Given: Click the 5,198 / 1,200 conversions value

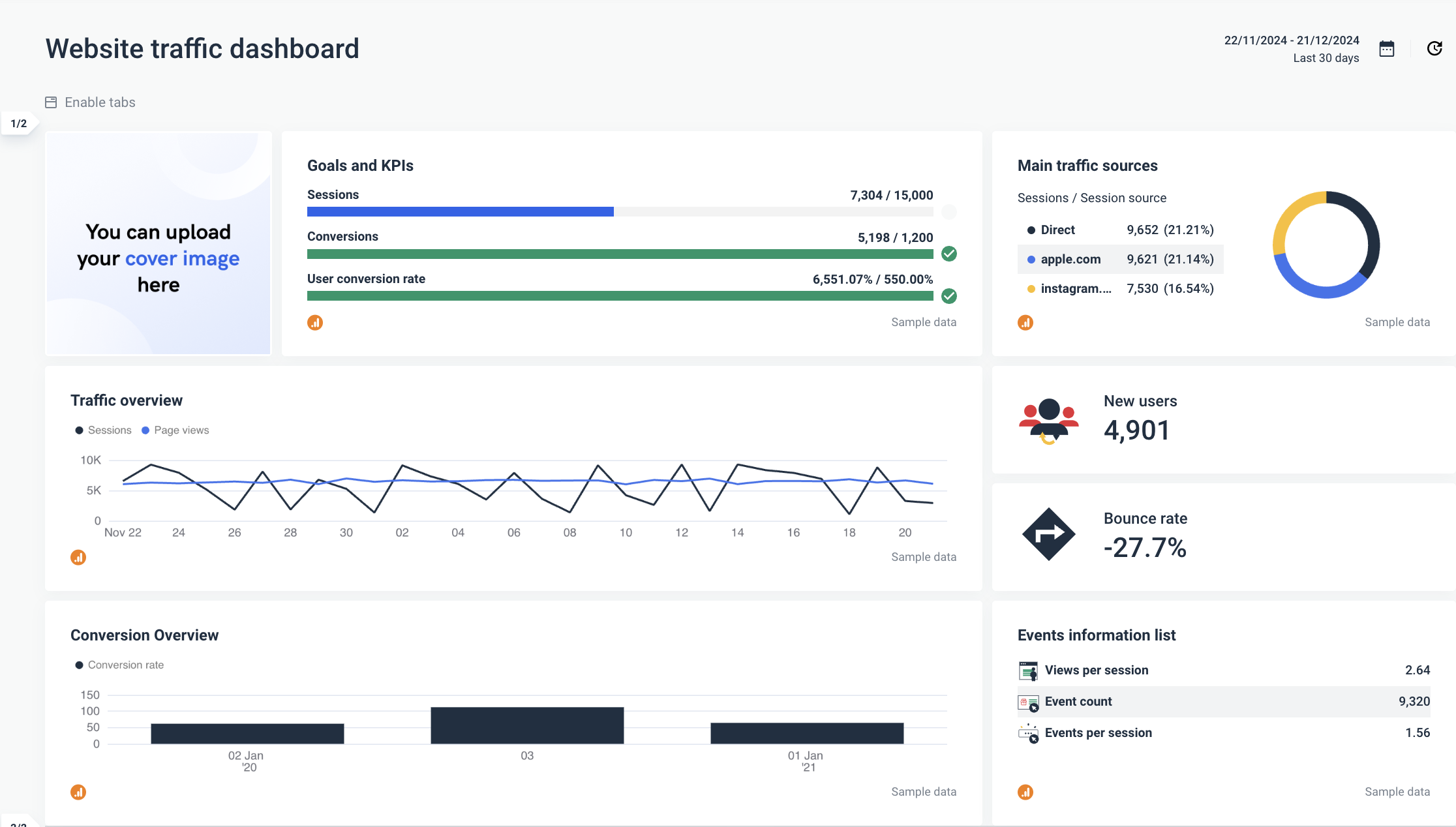Looking at the screenshot, I should pos(895,237).
